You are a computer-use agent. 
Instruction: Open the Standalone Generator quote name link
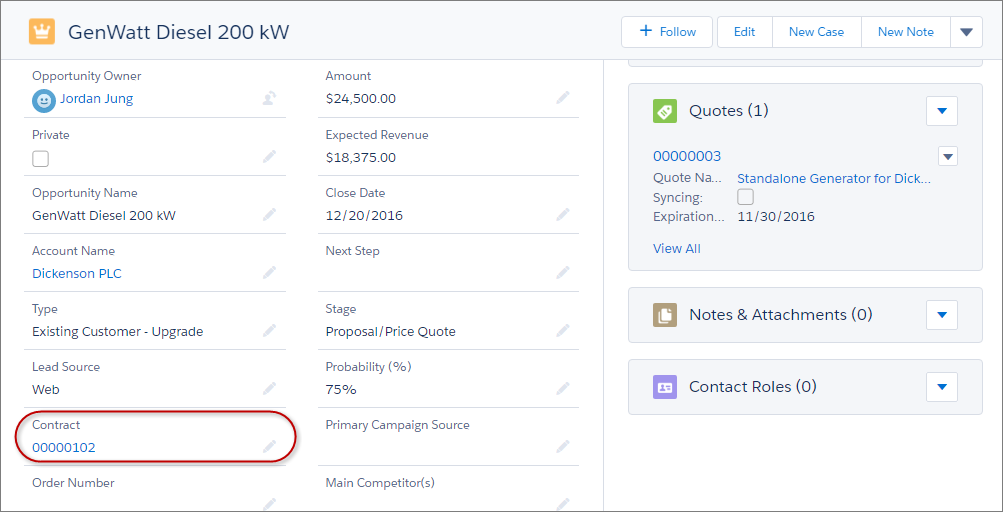tap(834, 179)
